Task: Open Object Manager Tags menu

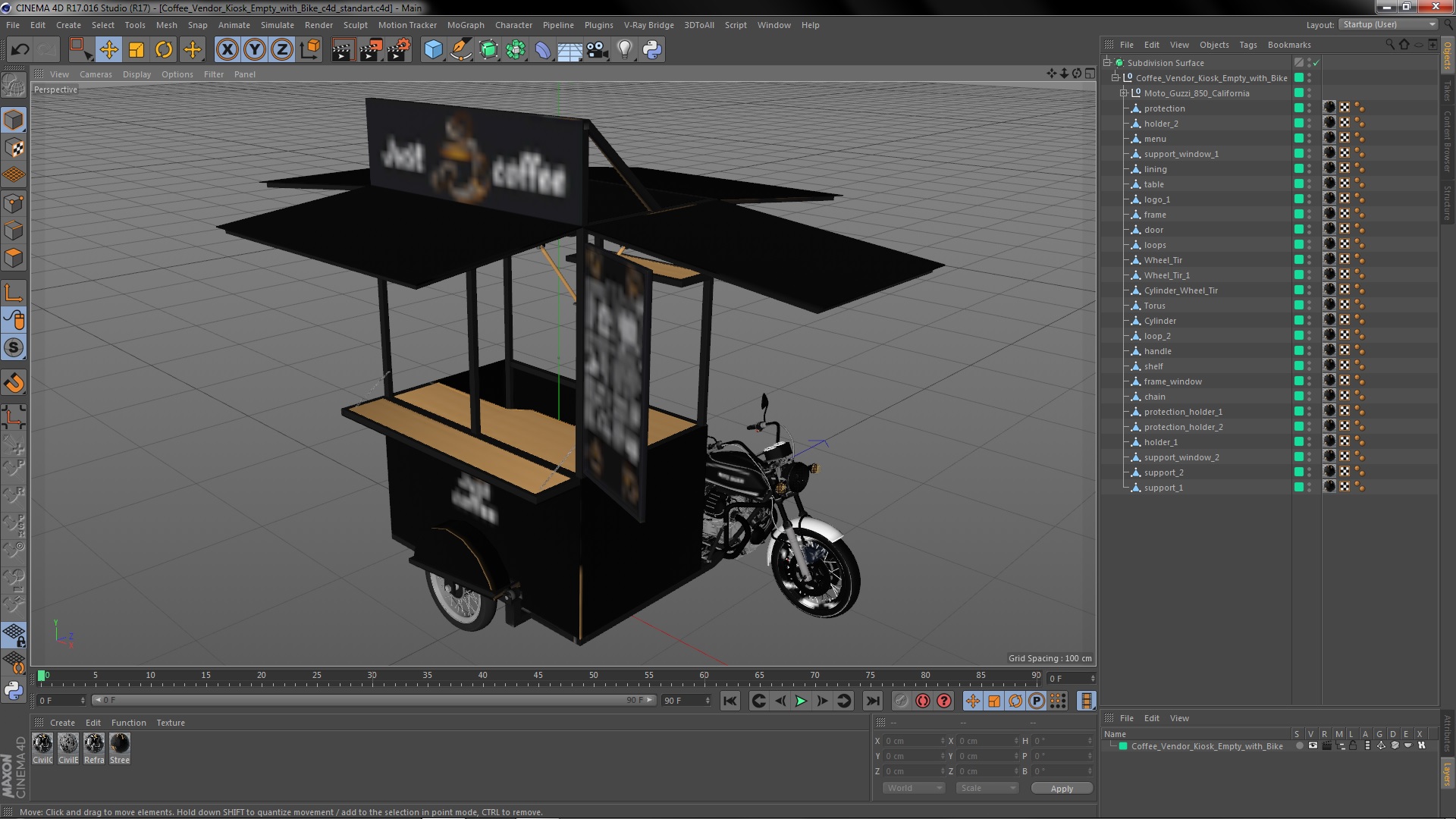Action: coord(1247,45)
